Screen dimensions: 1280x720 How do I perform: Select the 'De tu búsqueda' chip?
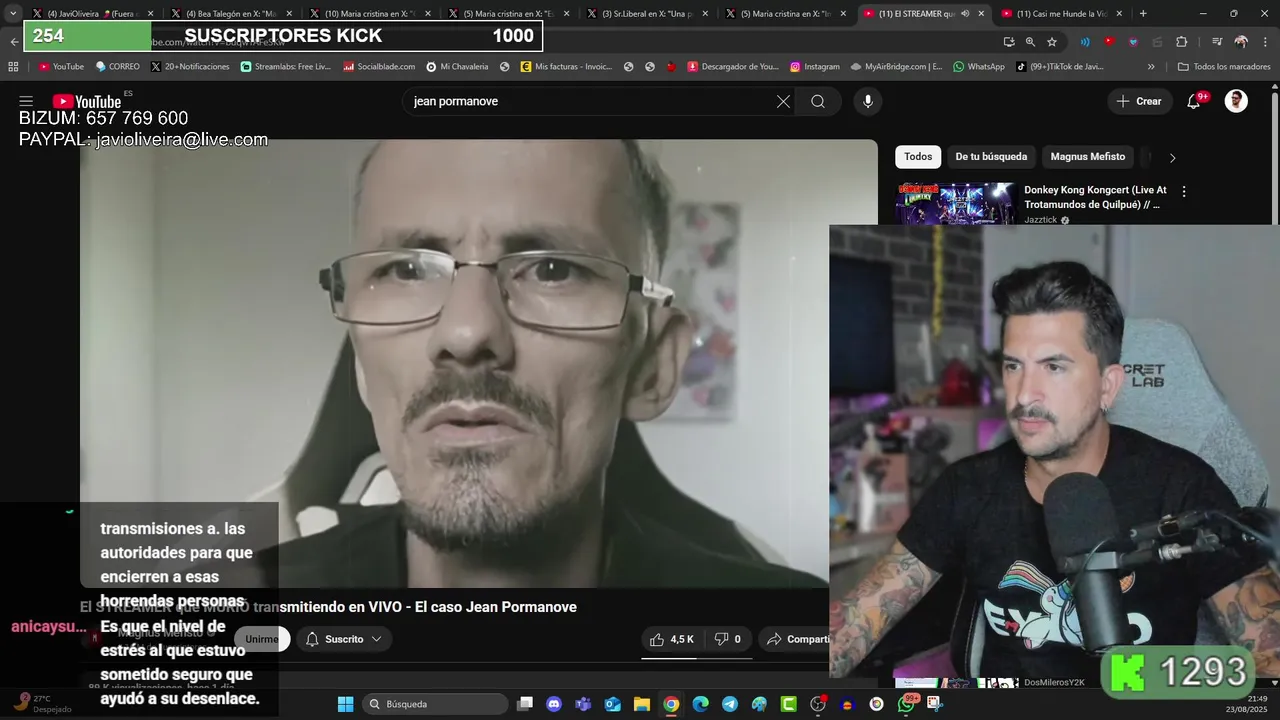(991, 157)
